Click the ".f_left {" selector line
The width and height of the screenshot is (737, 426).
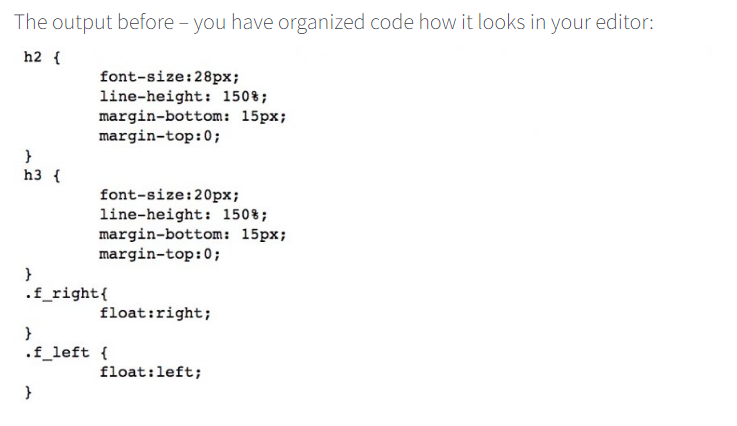(x=65, y=352)
